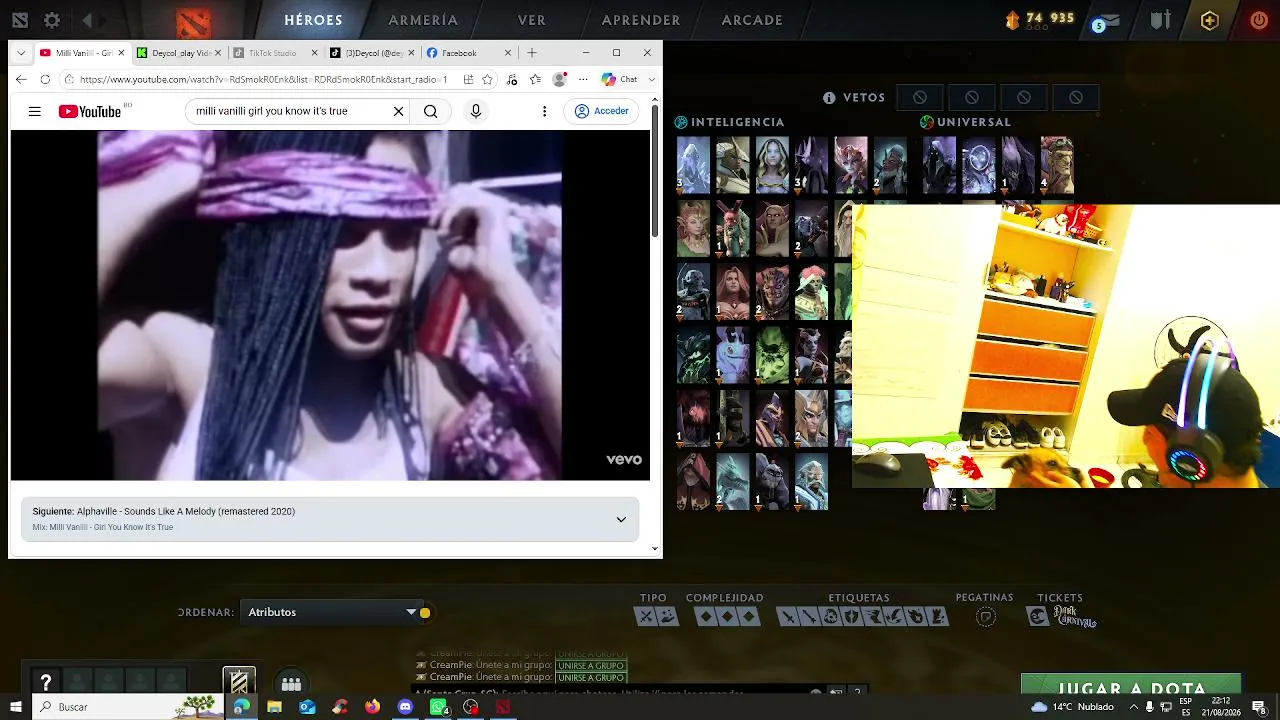Image resolution: width=1280 pixels, height=720 pixels.
Task: Select the first Inteligencia hero portrait
Action: click(693, 165)
